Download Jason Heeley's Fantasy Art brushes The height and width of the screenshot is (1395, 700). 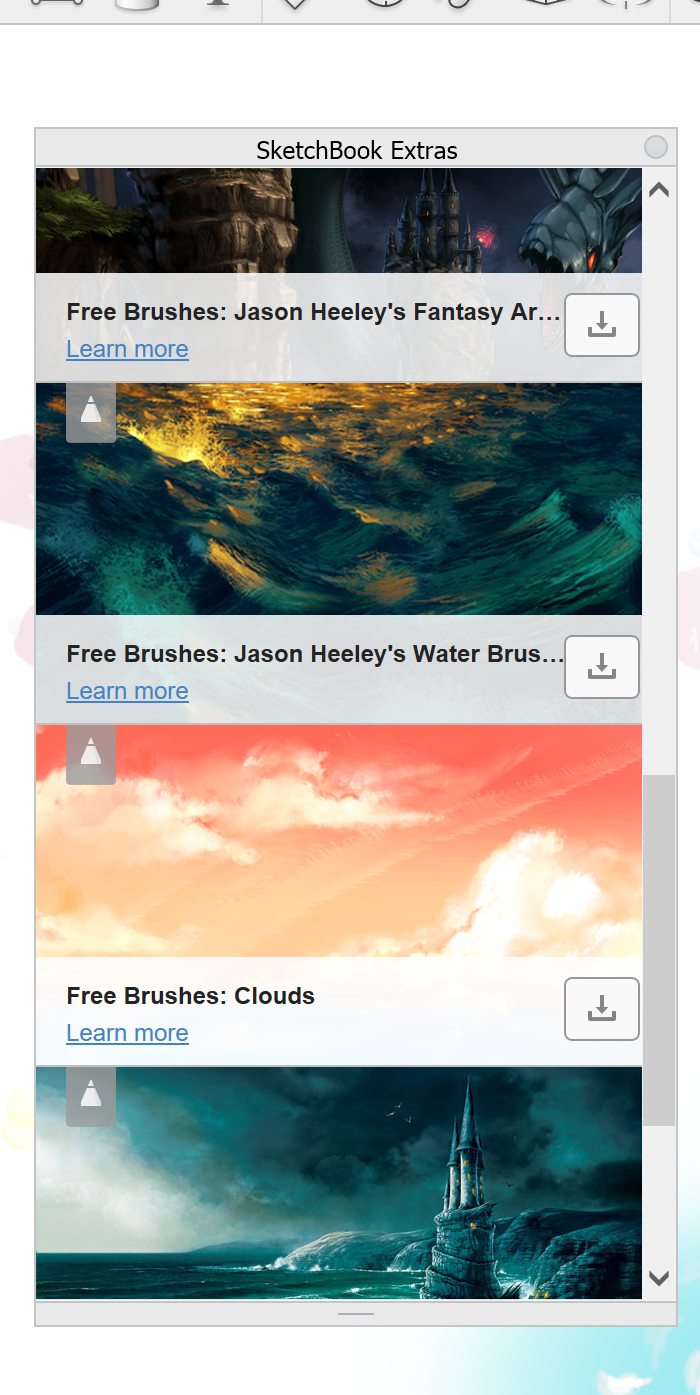click(x=602, y=325)
